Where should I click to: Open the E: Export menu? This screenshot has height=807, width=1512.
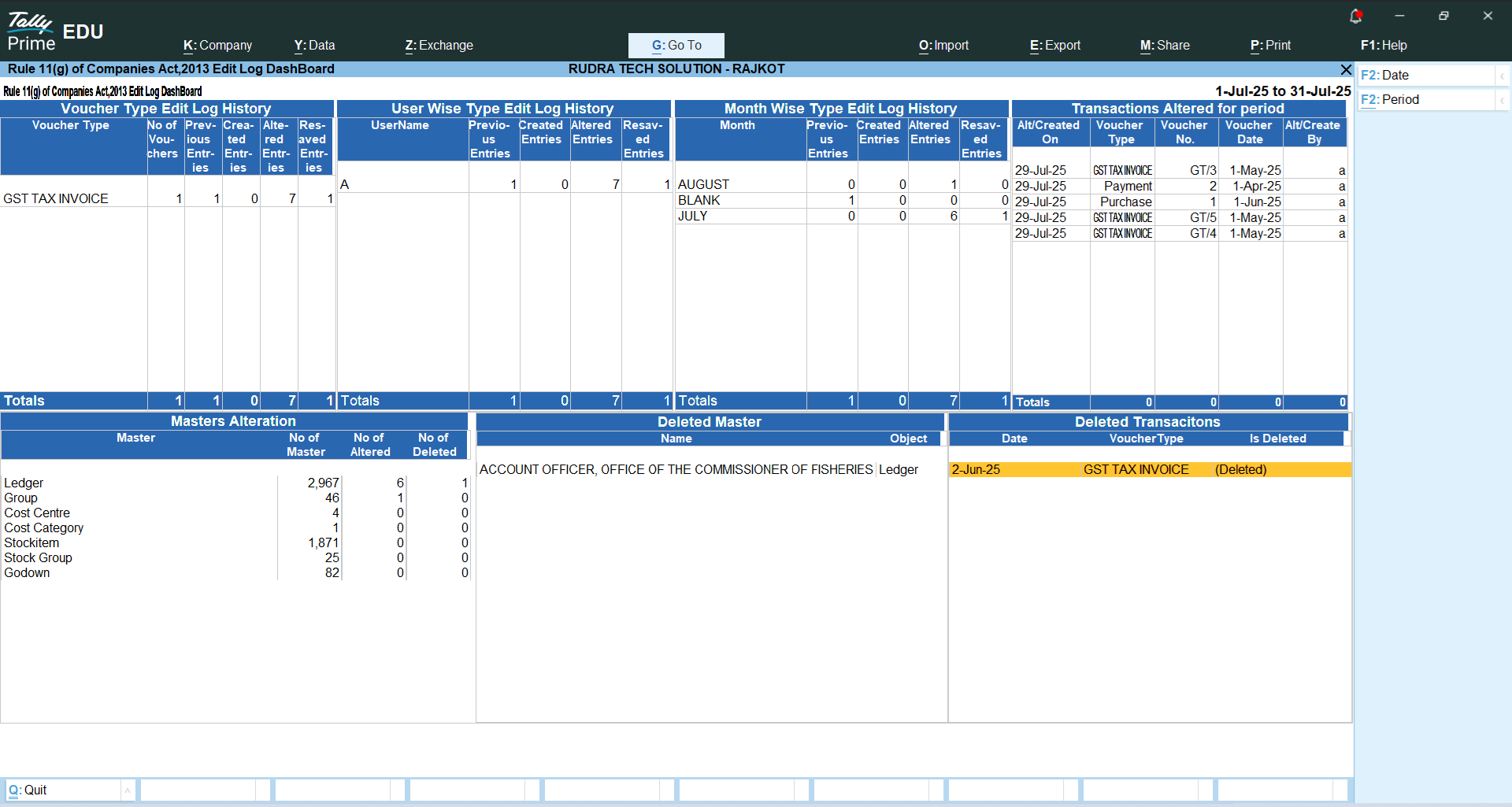tap(1054, 46)
